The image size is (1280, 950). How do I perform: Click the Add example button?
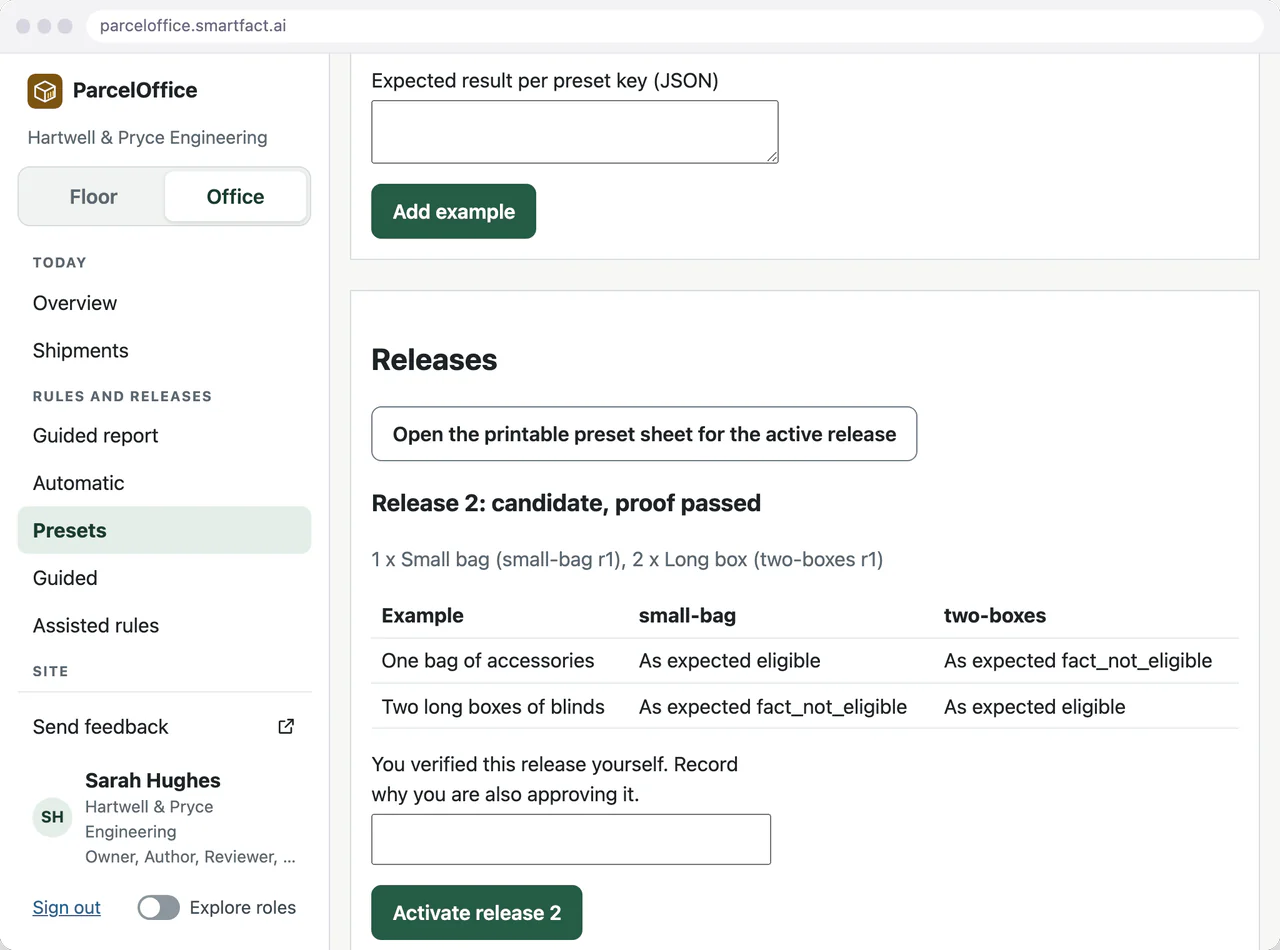[x=454, y=212]
